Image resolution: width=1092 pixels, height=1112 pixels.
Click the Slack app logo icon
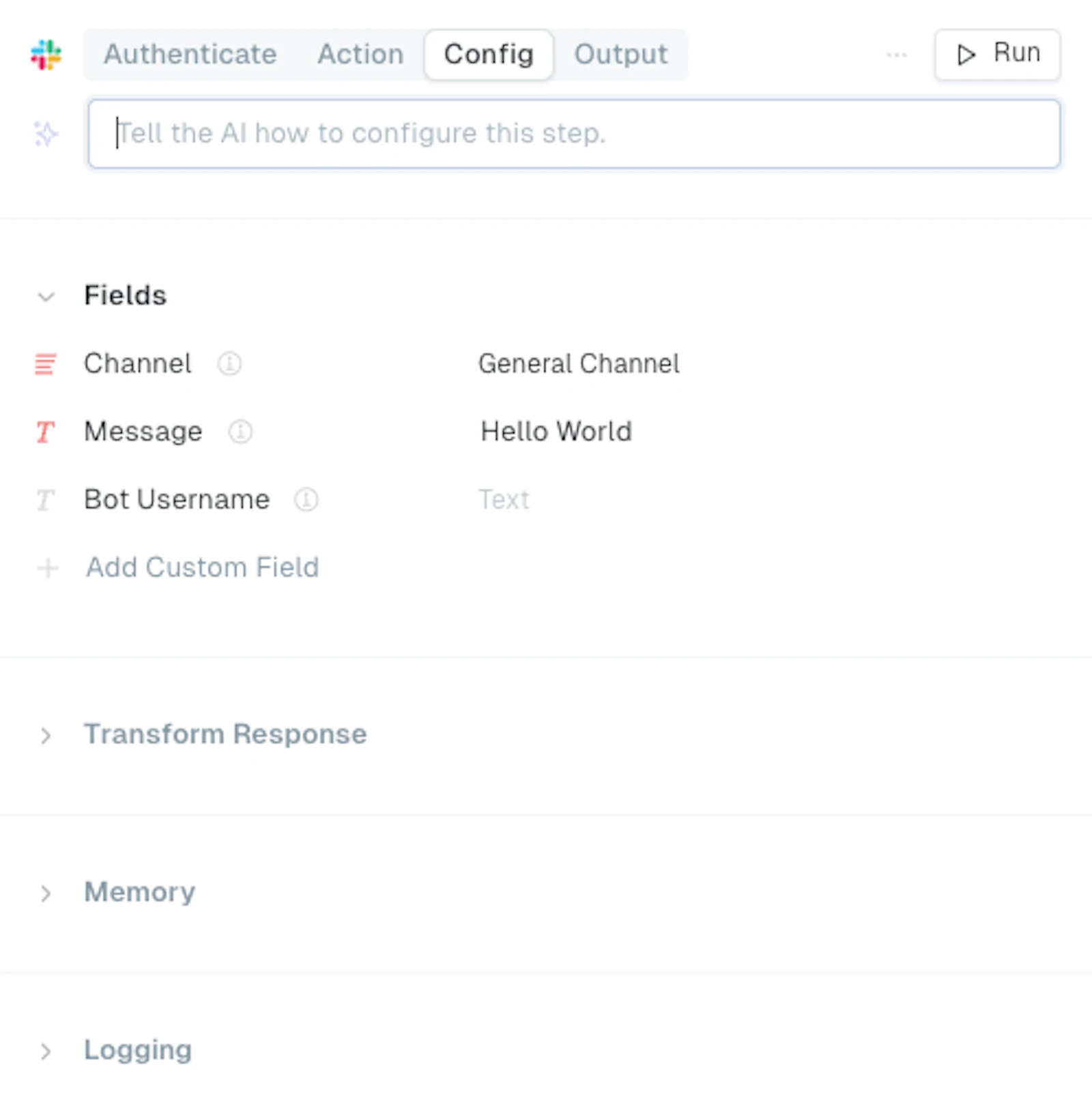46,55
